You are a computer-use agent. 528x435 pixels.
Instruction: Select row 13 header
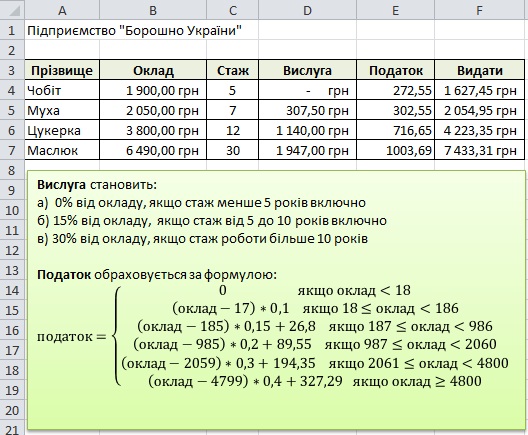[x=12, y=270]
